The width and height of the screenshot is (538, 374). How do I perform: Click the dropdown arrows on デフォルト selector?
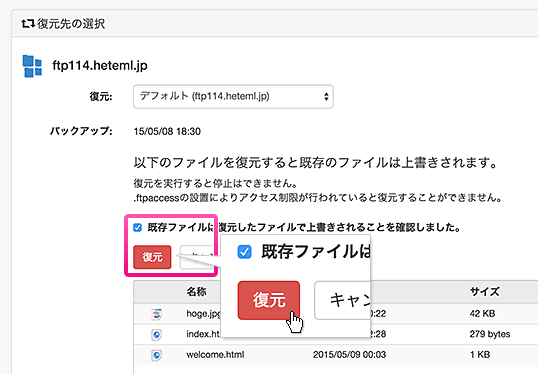[x=326, y=96]
